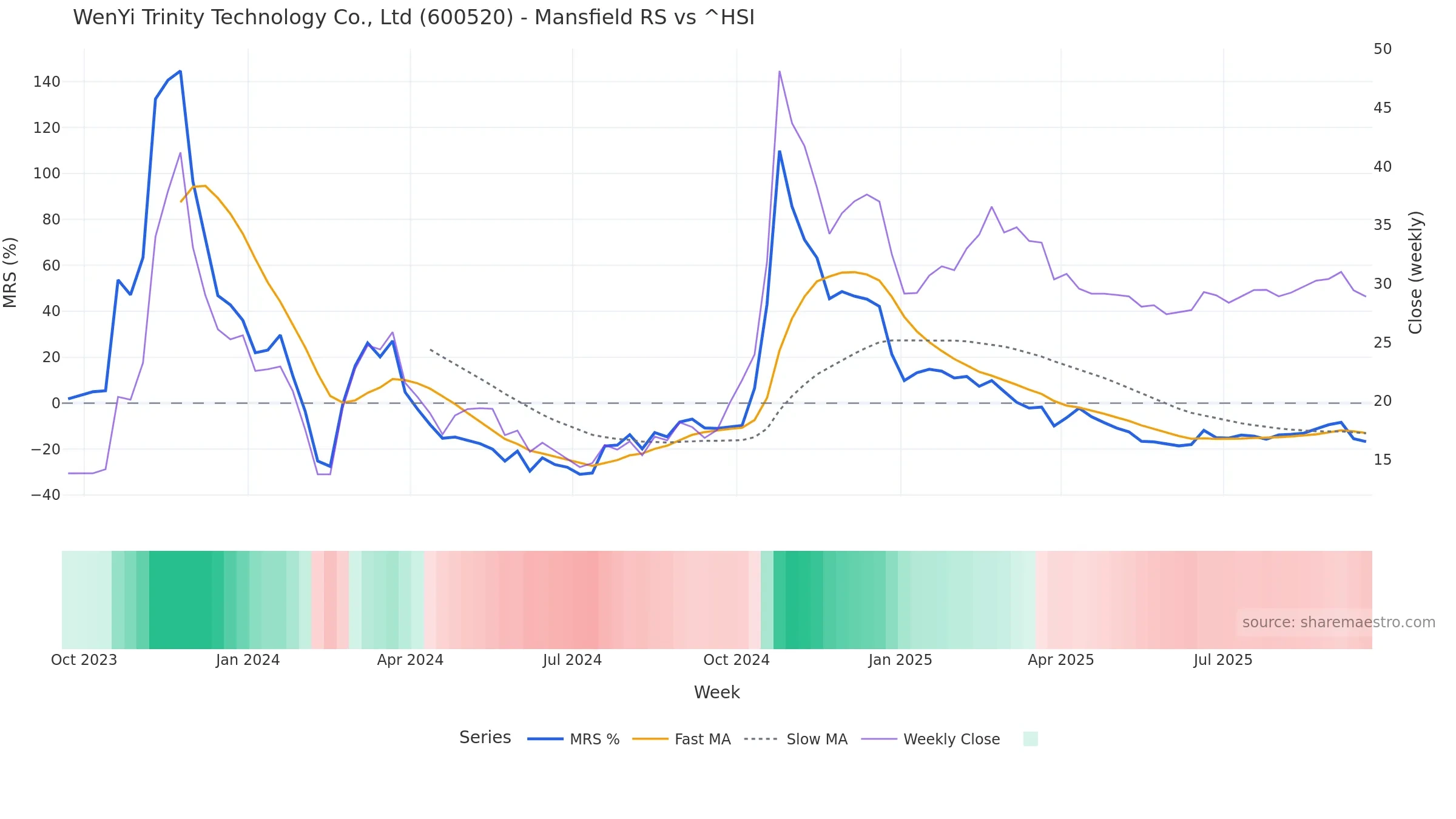Click the 'Jan 2024' x-axis label

pyautogui.click(x=248, y=660)
